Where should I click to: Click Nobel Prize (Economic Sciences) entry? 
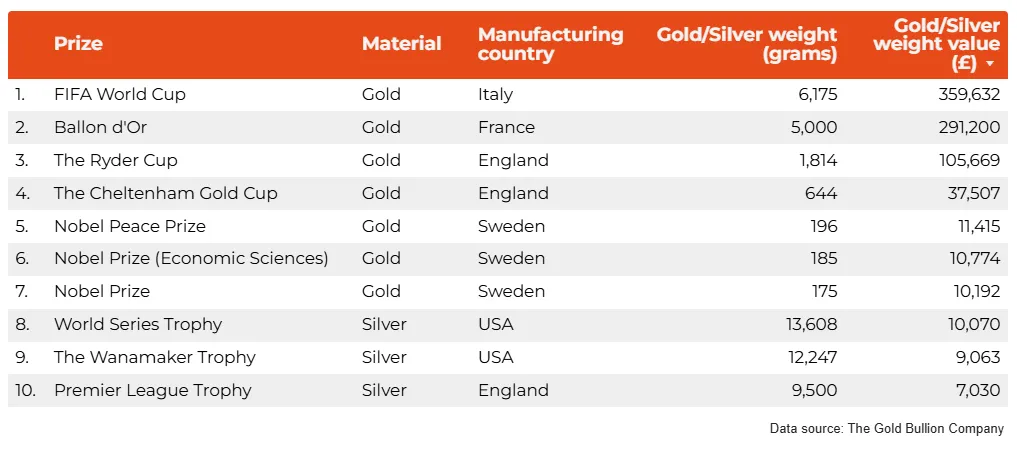click(x=190, y=258)
